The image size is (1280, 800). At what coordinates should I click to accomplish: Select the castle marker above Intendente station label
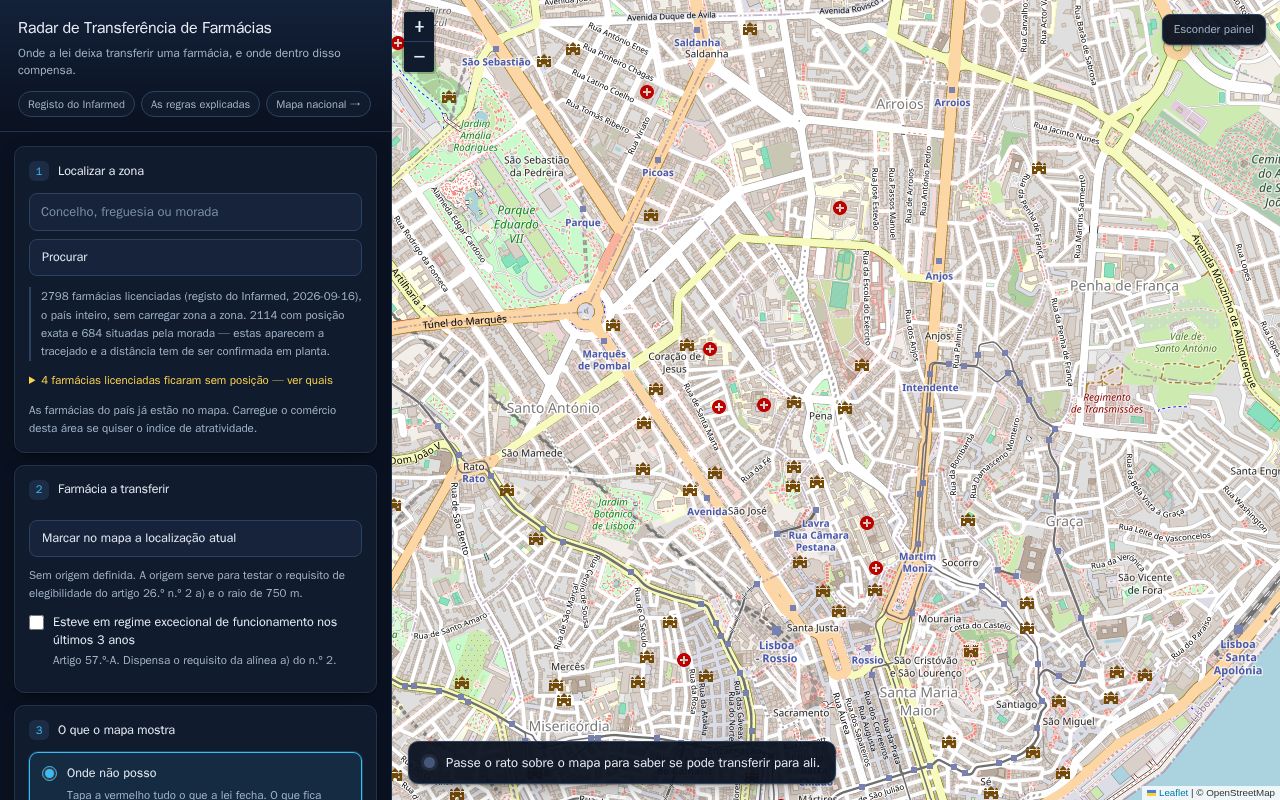click(x=862, y=365)
